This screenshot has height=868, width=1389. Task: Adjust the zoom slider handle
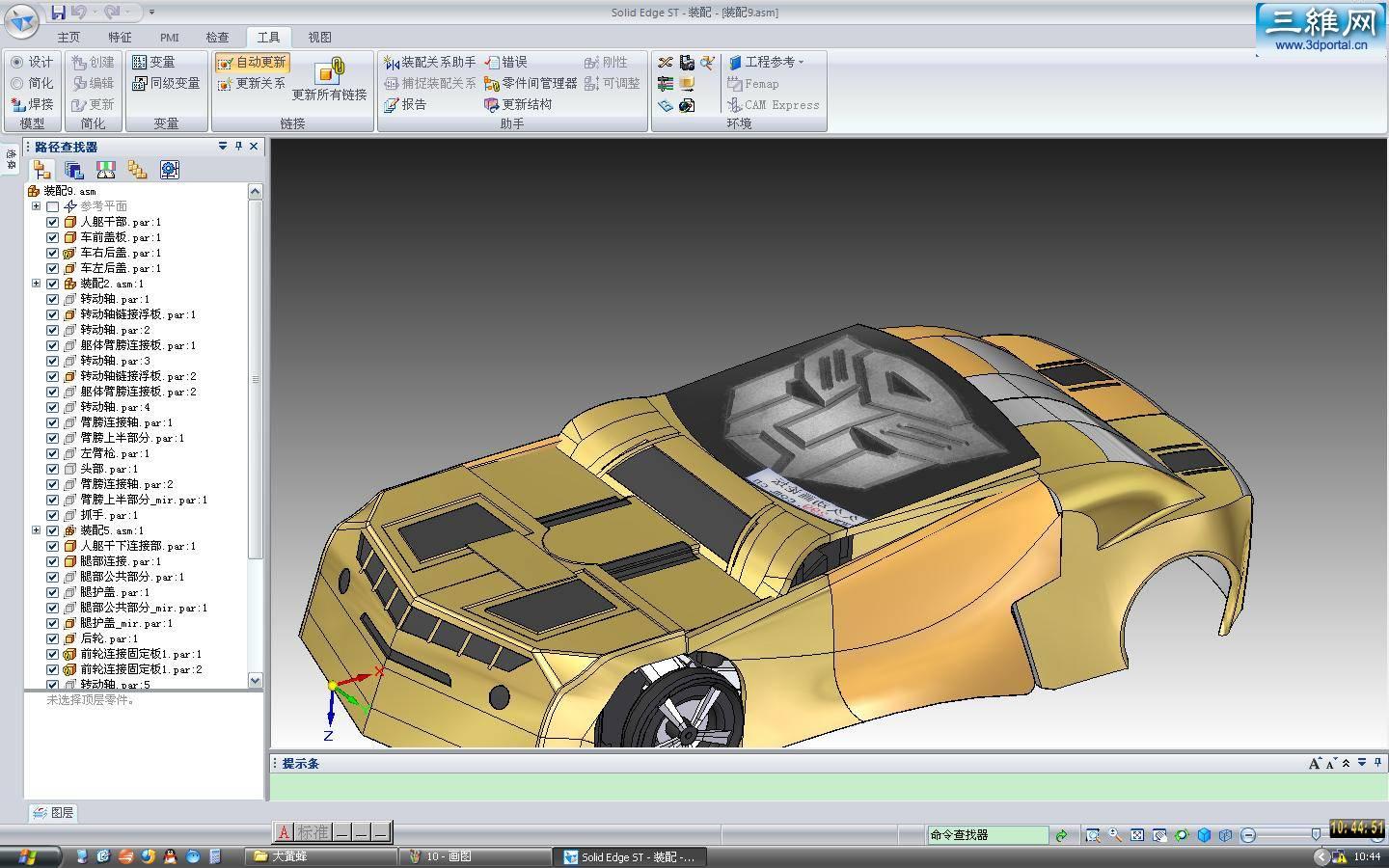point(1316,835)
